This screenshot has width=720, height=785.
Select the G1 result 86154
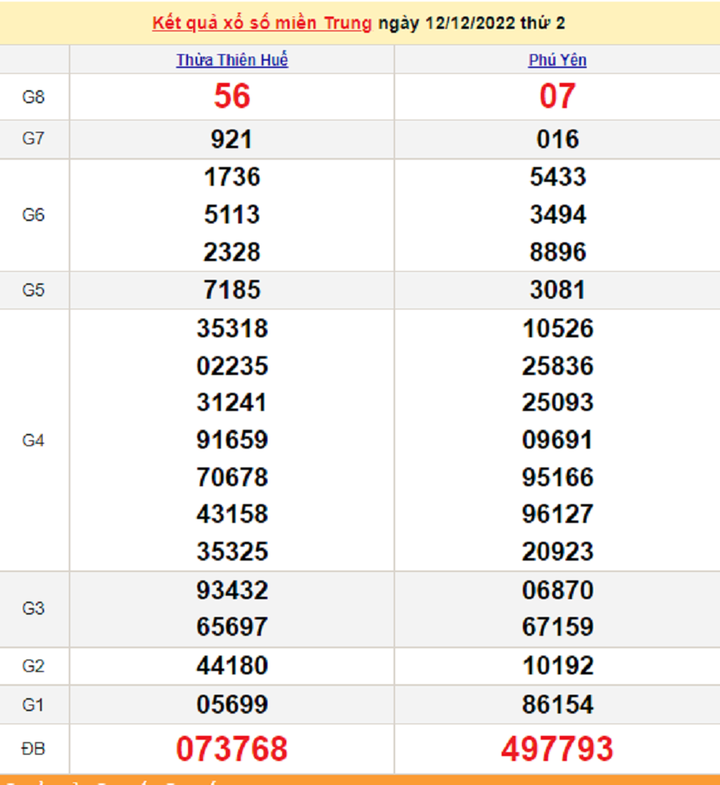[557, 703]
